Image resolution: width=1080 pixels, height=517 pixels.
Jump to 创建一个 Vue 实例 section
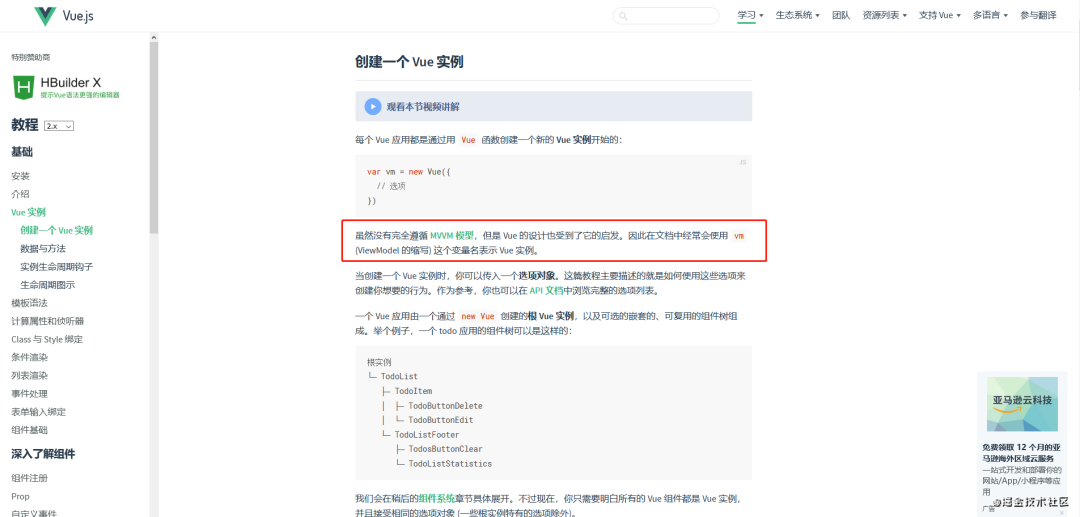[x=56, y=231]
